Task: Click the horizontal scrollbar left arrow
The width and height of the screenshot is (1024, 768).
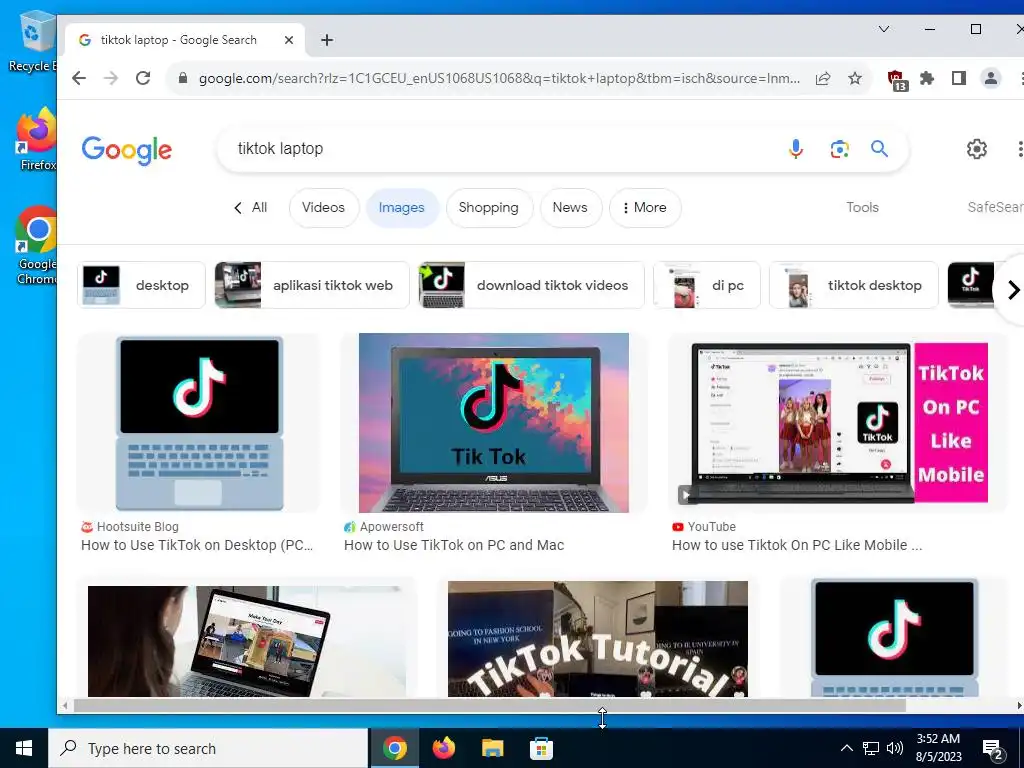Action: [x=65, y=705]
